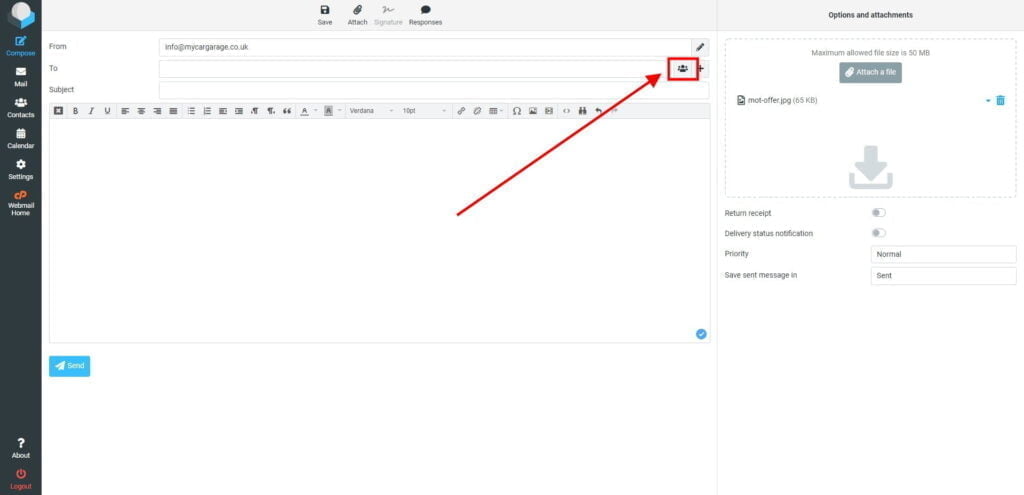This screenshot has width=1024, height=495.
Task: Insert a link with chain icon
Action: (461, 111)
